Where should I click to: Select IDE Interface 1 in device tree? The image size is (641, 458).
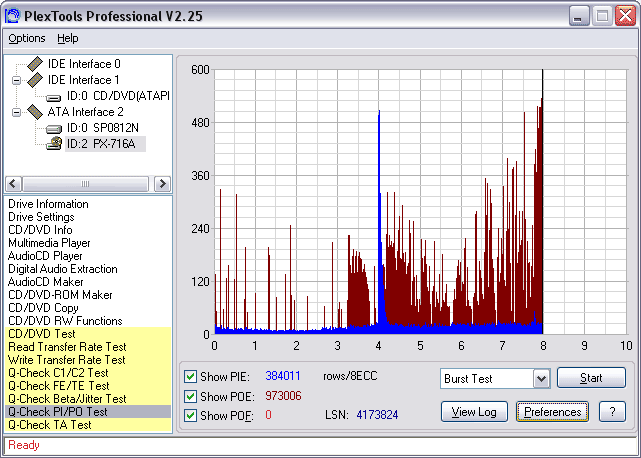click(83, 80)
